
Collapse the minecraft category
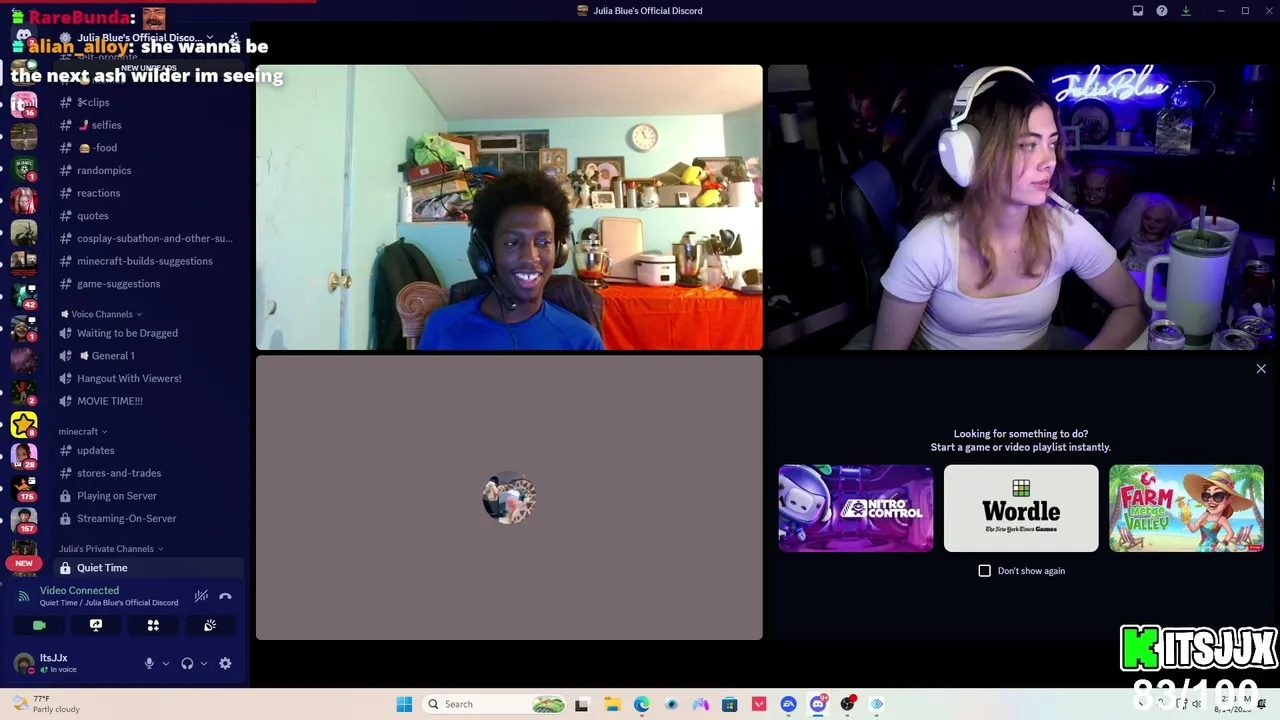click(x=83, y=432)
